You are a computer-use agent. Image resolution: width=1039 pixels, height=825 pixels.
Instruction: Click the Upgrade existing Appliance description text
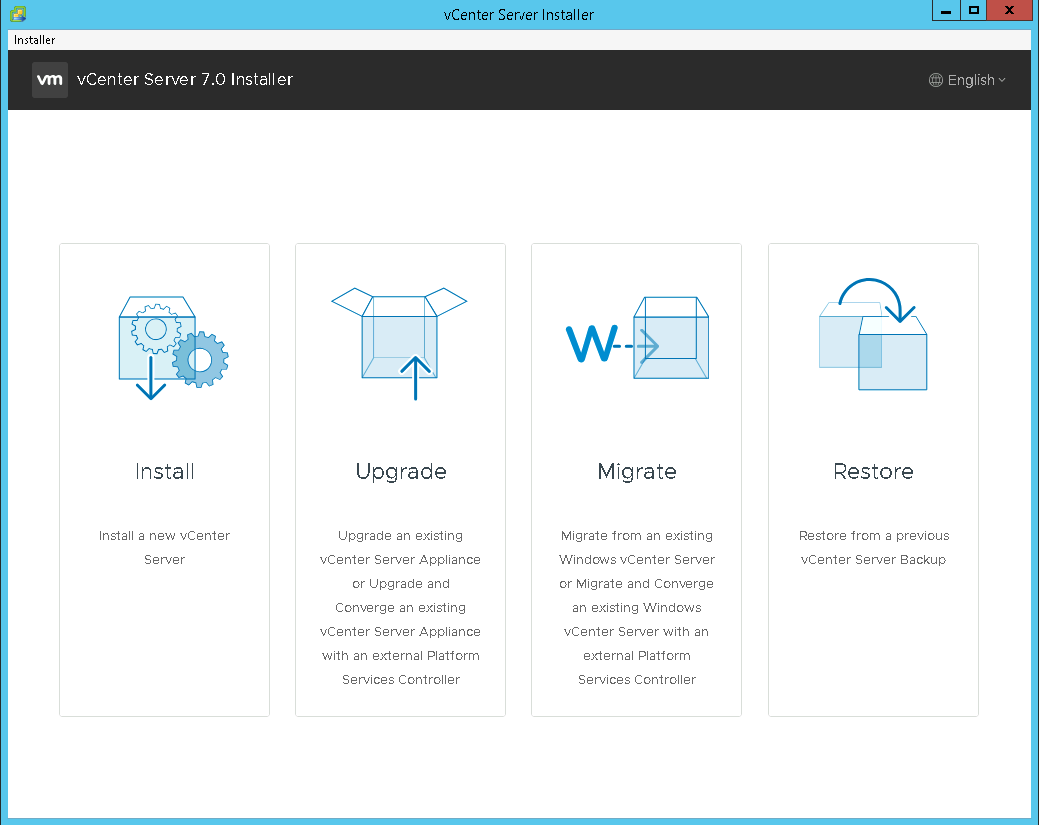[401, 607]
